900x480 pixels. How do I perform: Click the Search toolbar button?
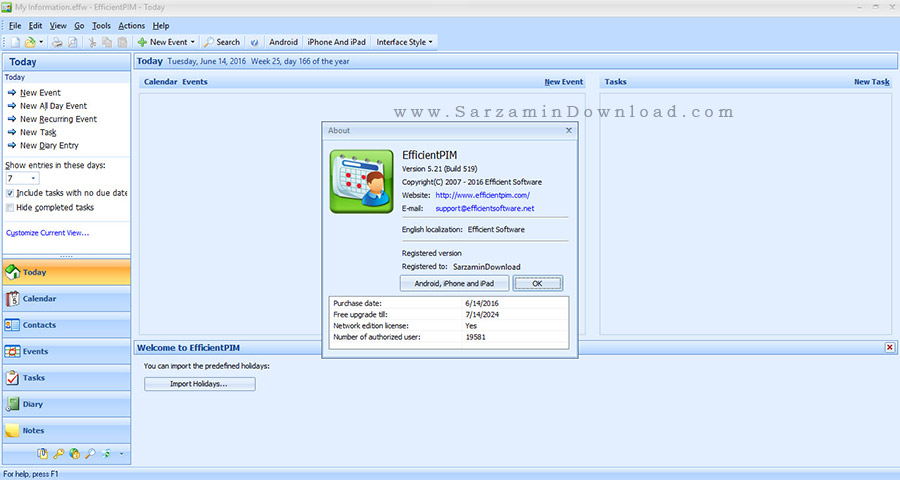pos(222,42)
